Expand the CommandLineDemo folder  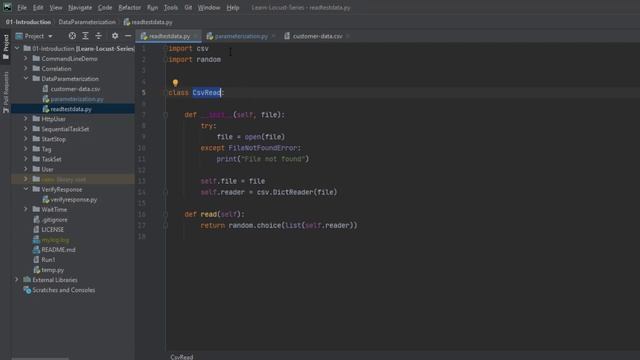pyautogui.click(x=26, y=58)
